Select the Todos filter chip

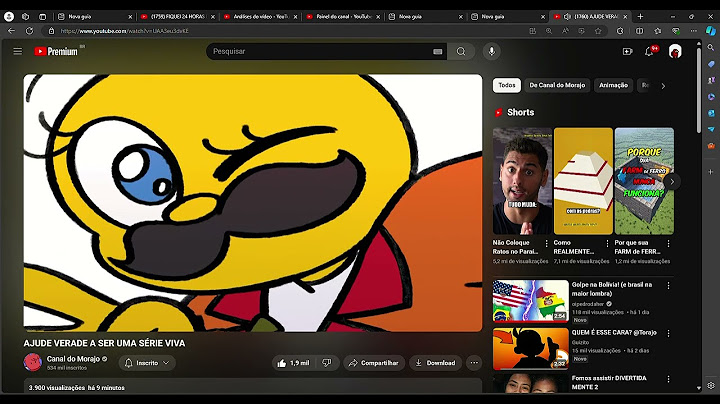click(506, 85)
